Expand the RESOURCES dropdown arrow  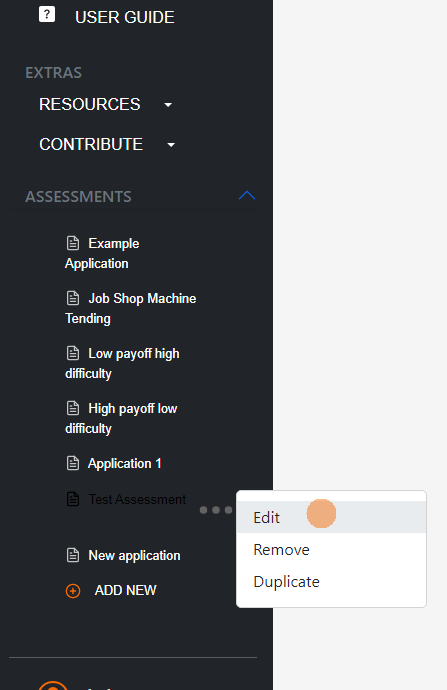click(x=168, y=105)
